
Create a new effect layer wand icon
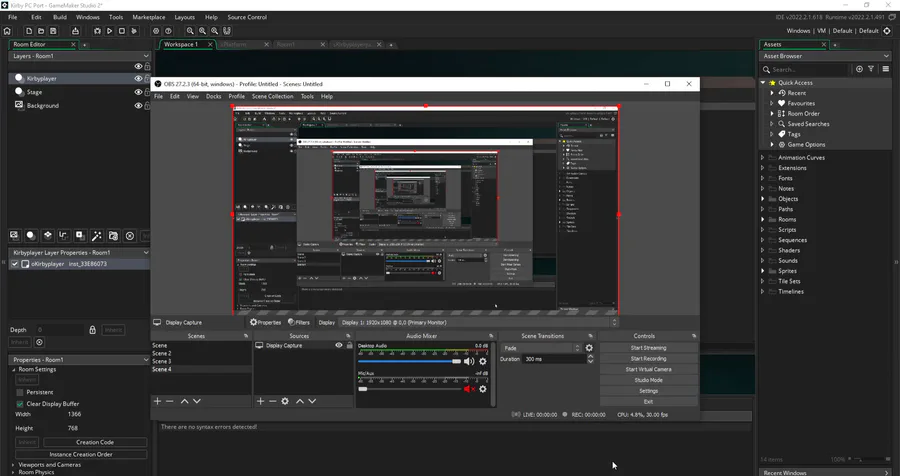(x=96, y=235)
